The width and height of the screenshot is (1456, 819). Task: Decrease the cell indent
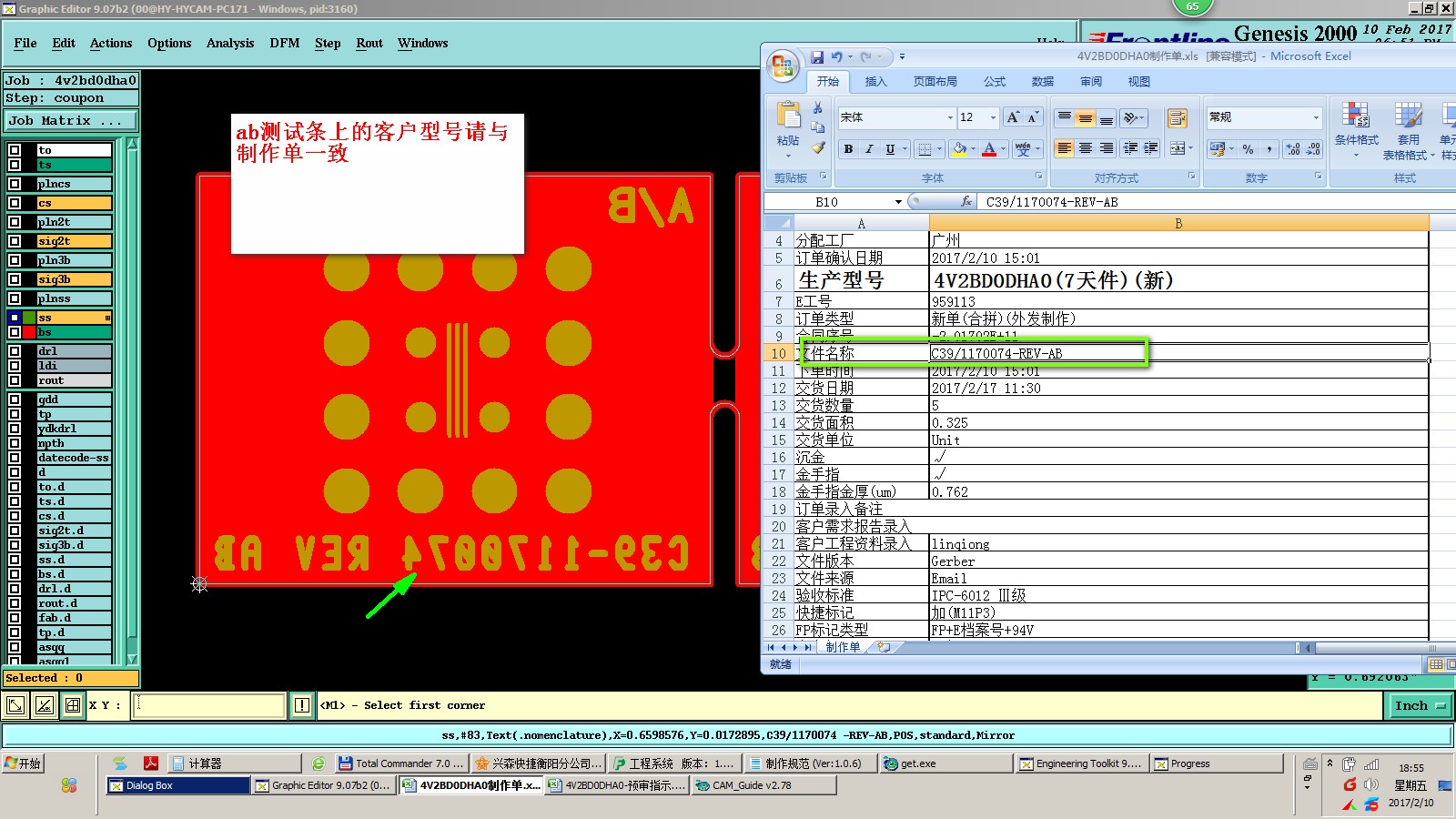(x=1130, y=148)
